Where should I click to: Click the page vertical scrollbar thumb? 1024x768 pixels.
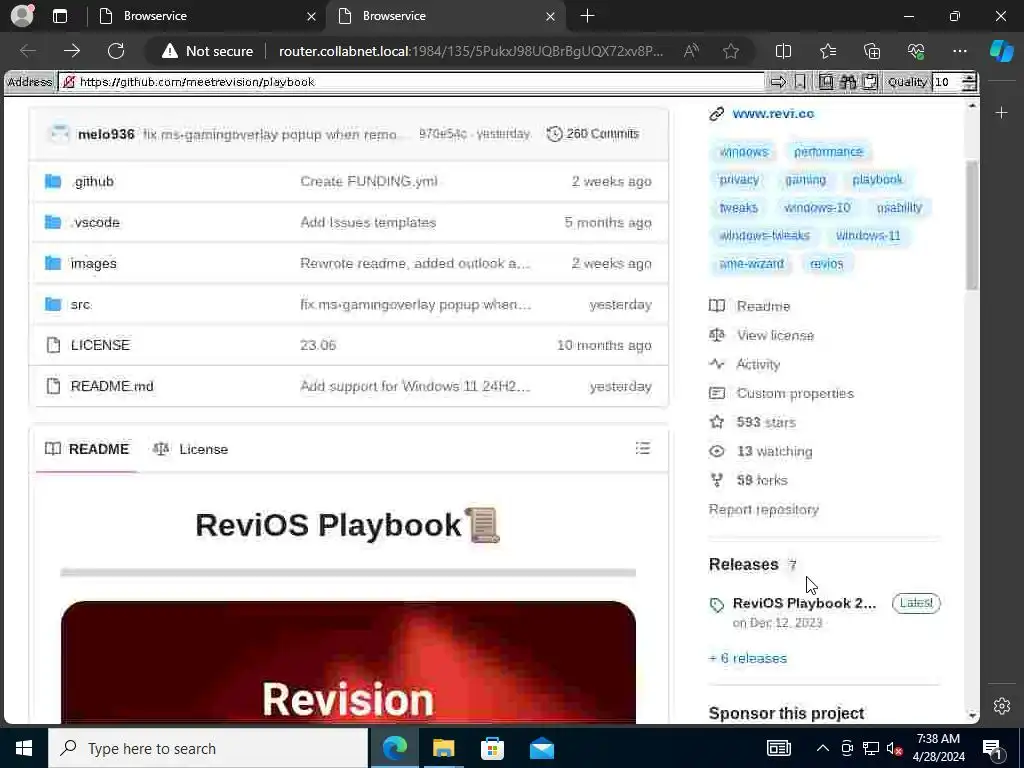pyautogui.click(x=972, y=225)
